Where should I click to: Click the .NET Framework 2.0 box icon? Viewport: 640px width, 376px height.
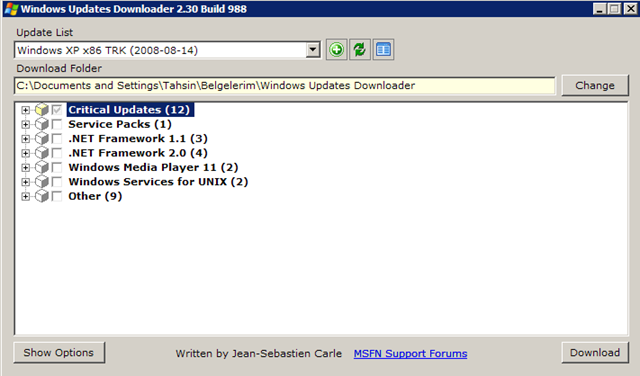pos(42,153)
